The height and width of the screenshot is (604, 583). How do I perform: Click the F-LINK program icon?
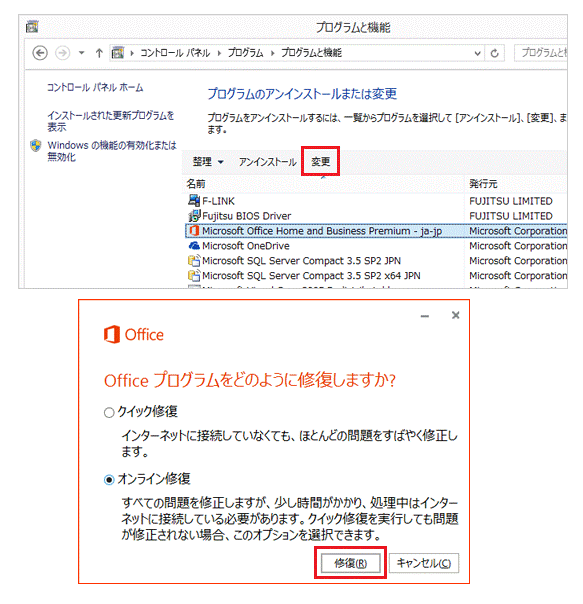tap(194, 201)
